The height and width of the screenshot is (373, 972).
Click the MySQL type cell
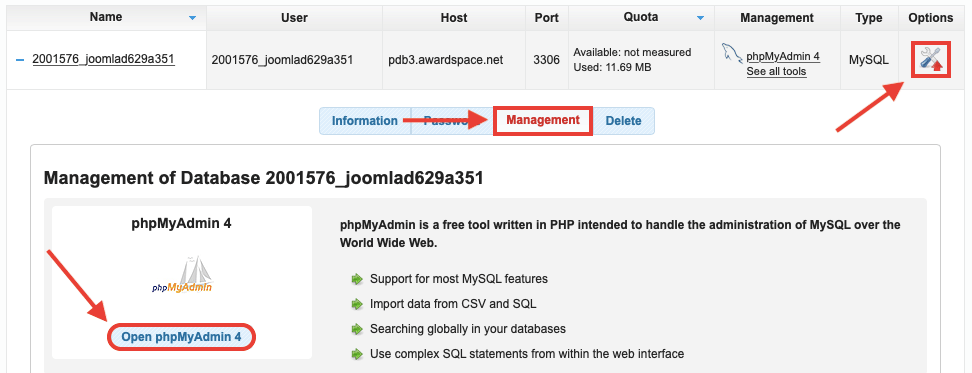868,60
